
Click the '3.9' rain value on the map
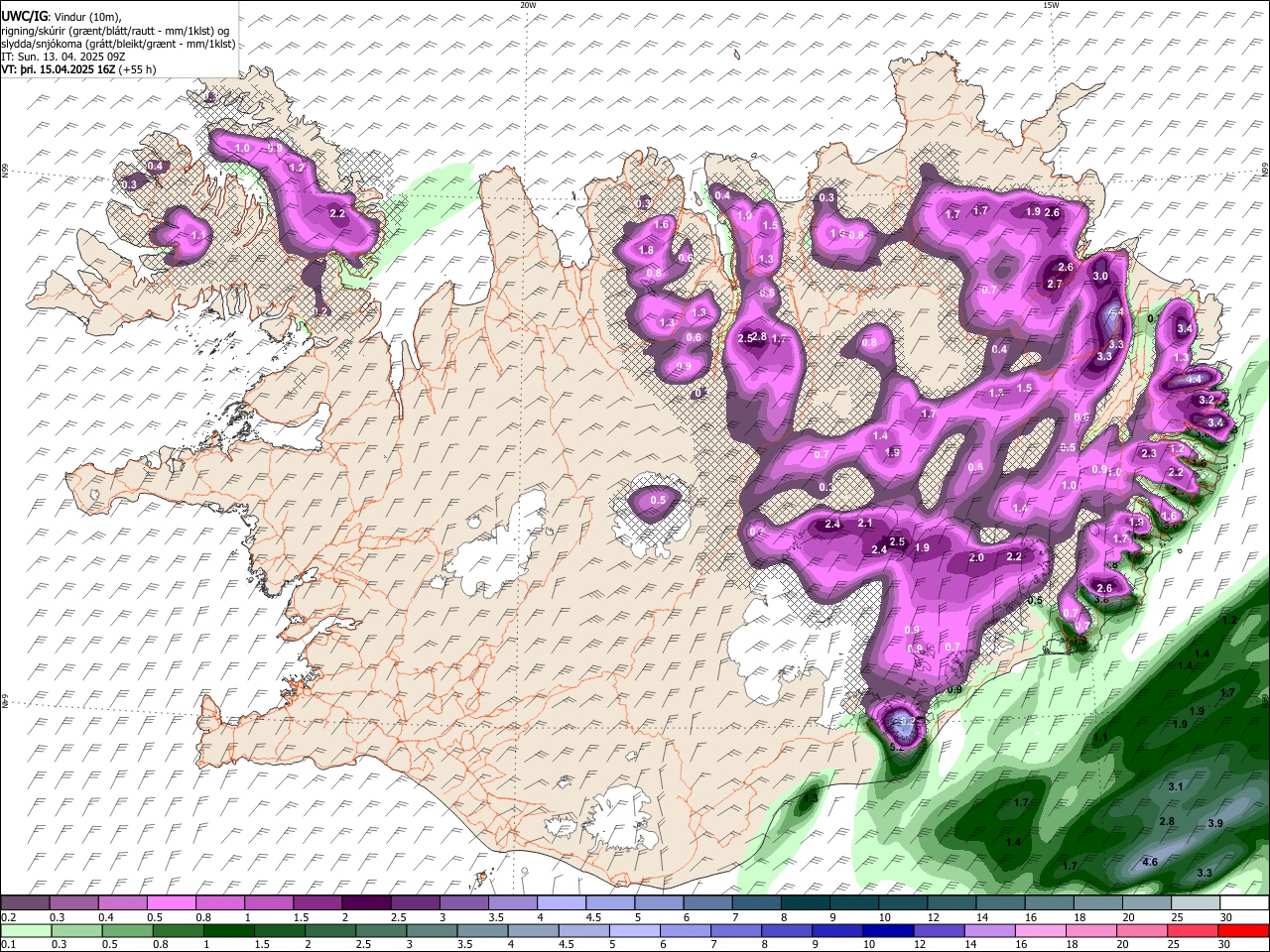pyautogui.click(x=1215, y=824)
